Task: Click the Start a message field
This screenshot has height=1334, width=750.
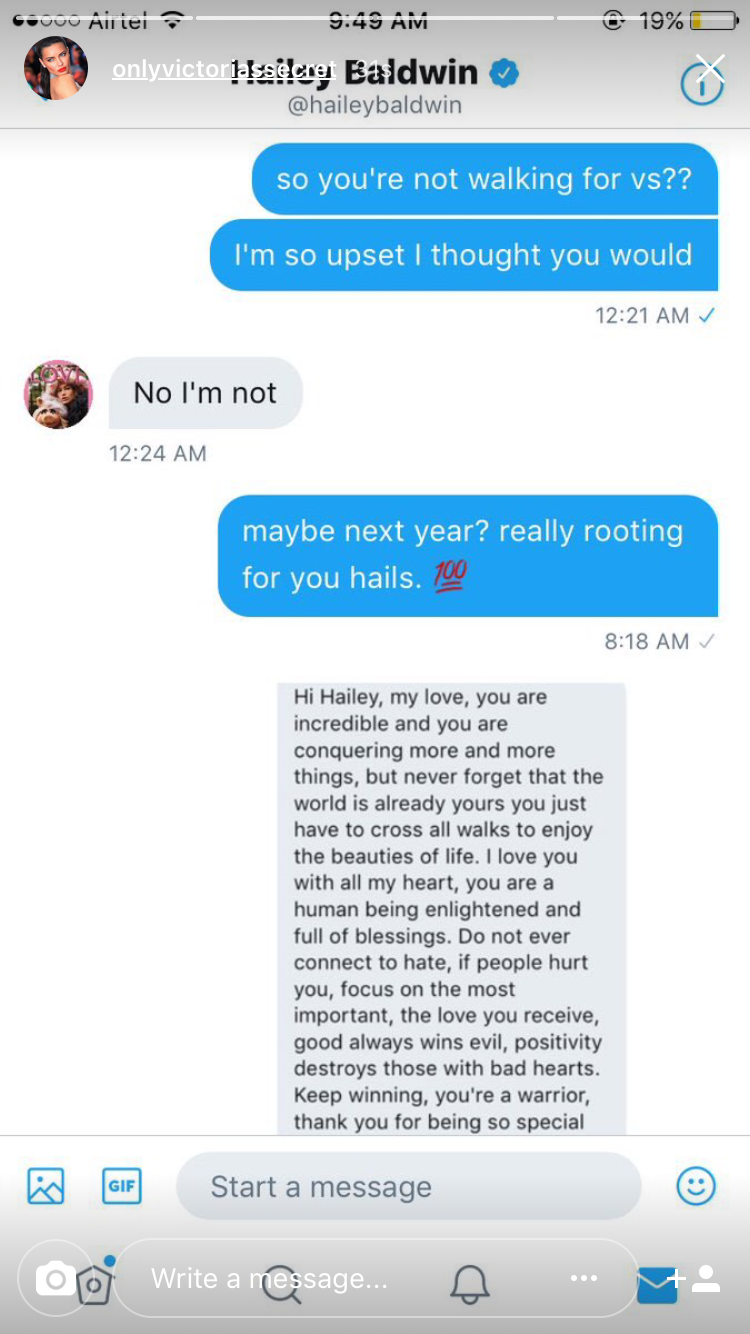Action: [x=408, y=1186]
